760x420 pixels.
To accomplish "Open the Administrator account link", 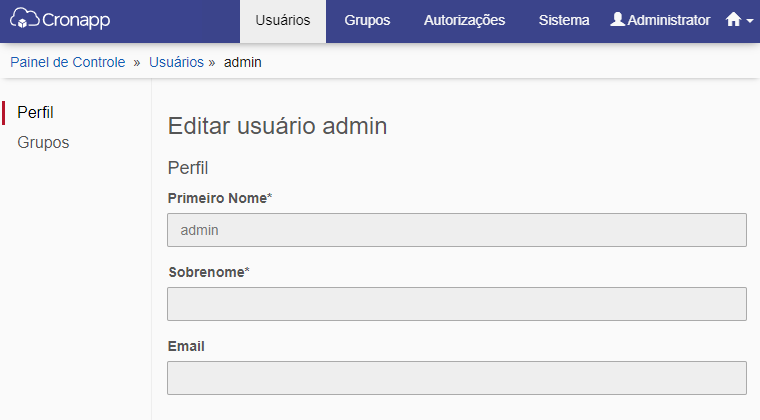I will pyautogui.click(x=660, y=20).
